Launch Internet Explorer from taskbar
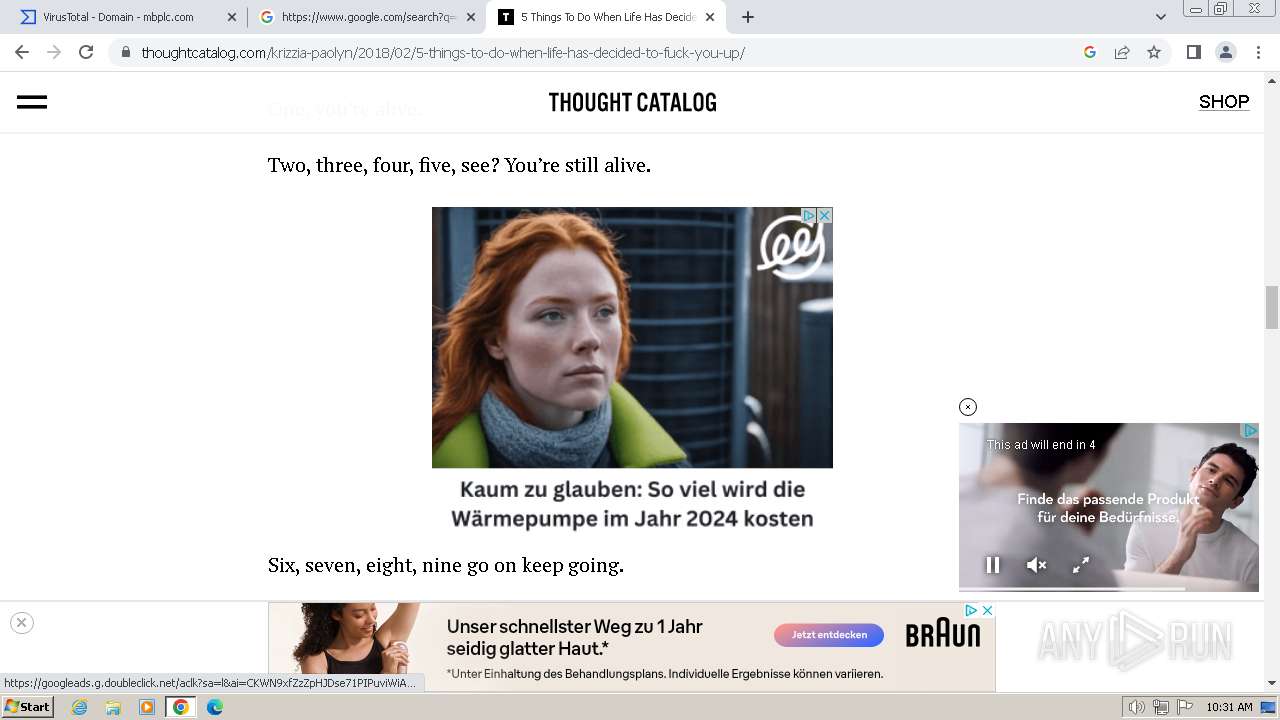 (79, 707)
